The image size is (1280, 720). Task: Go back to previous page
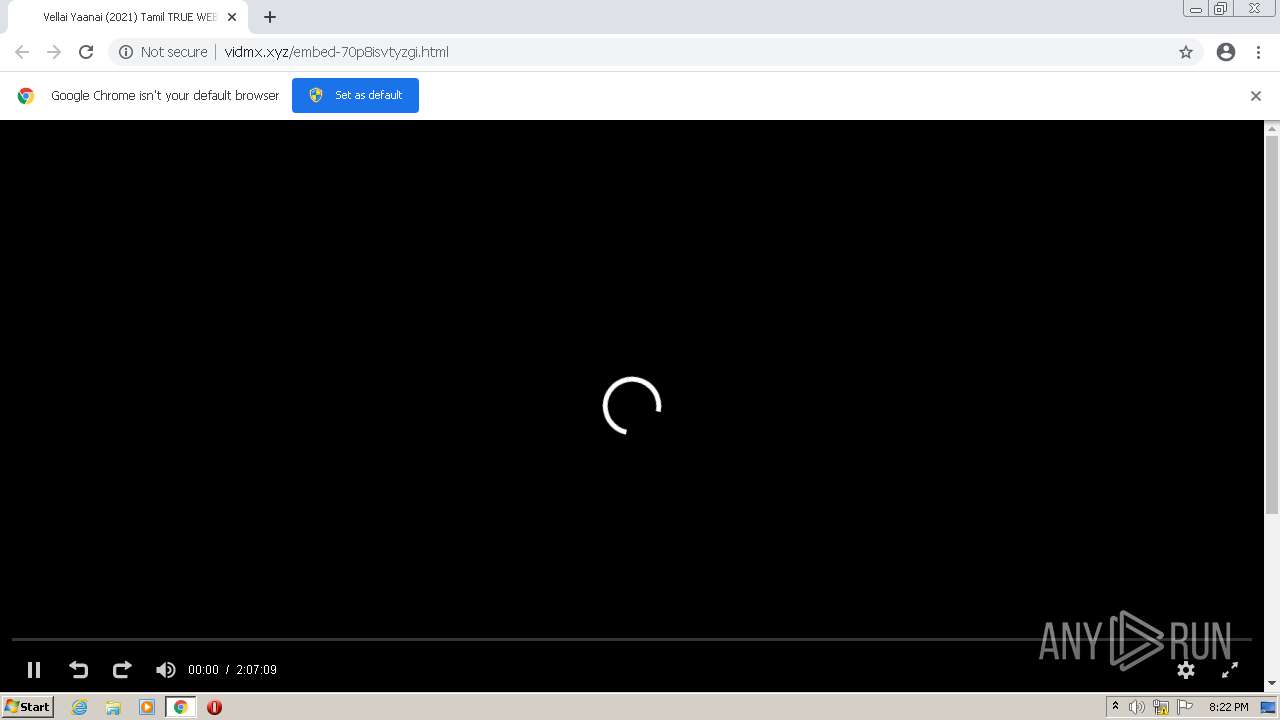click(22, 52)
